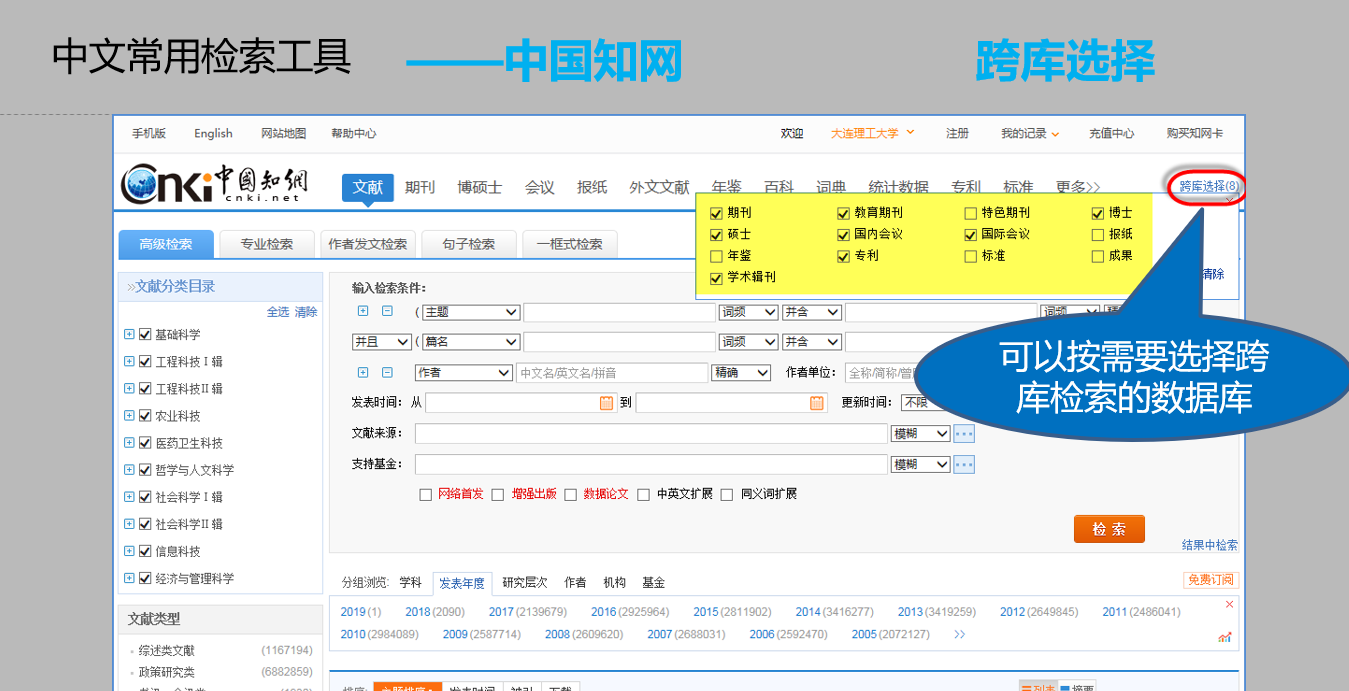Screen dimensions: 1349x691
Task: Click 跨库选择(8) link
Action: pyautogui.click(x=1209, y=186)
